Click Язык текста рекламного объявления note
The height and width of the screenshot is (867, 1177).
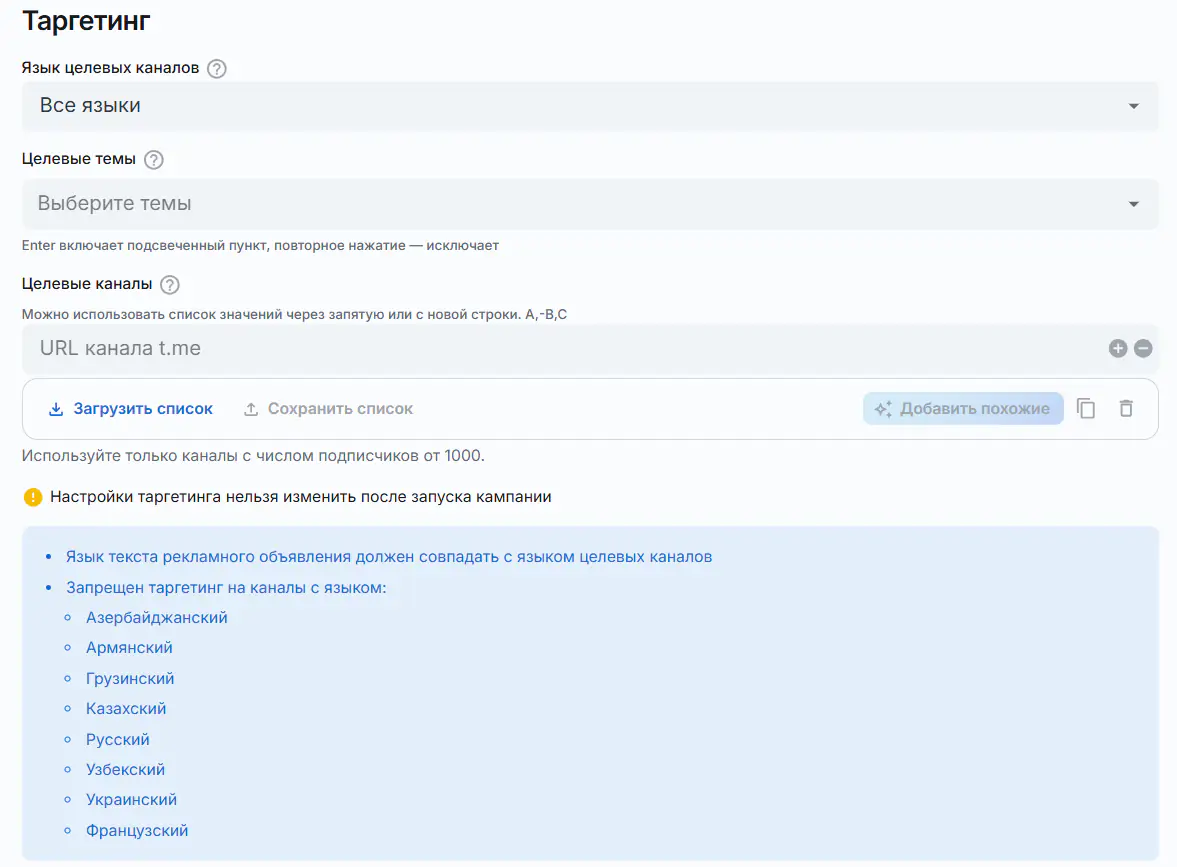pyautogui.click(x=389, y=557)
